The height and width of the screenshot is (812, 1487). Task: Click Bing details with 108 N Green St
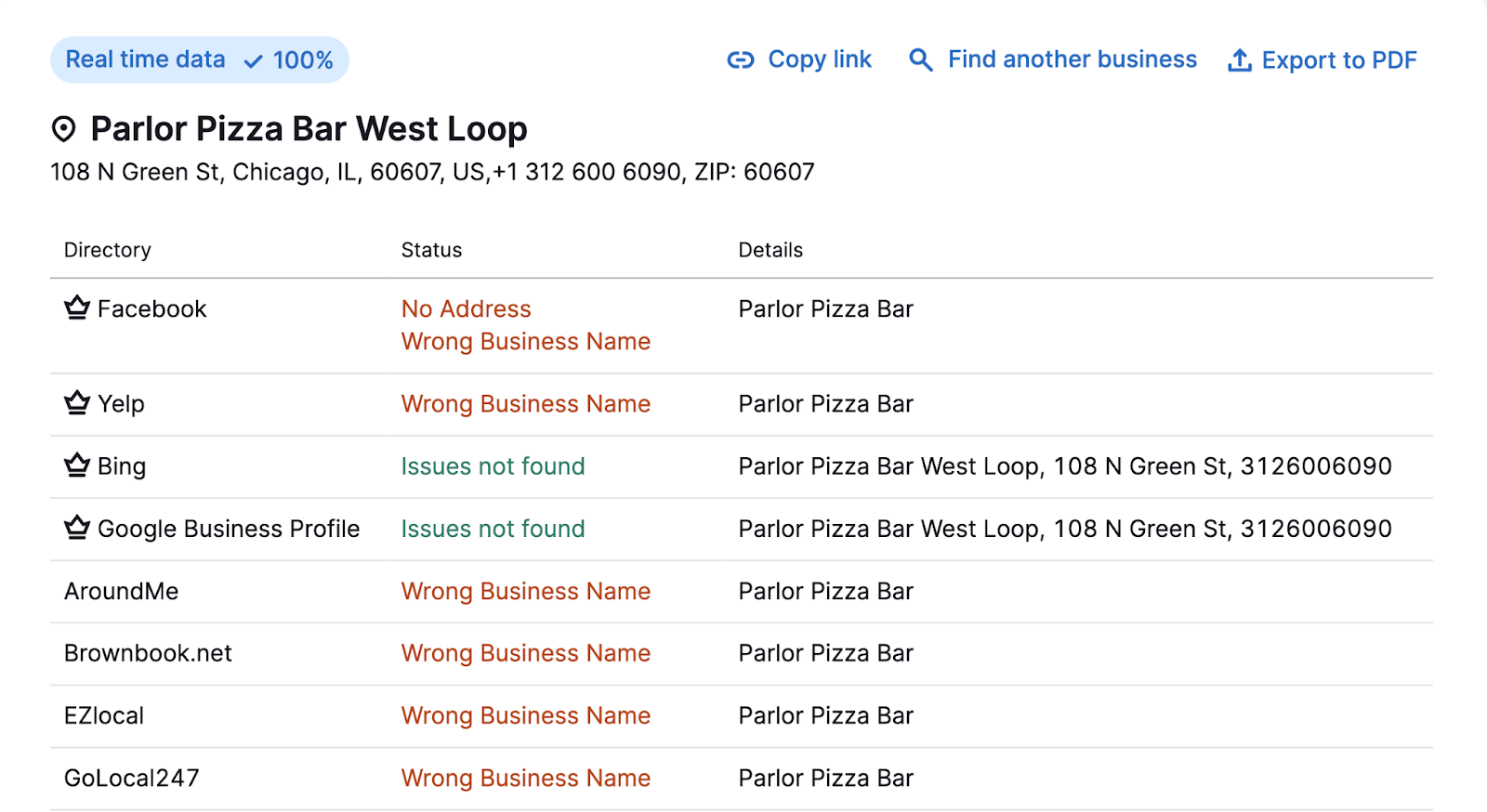tap(1065, 466)
